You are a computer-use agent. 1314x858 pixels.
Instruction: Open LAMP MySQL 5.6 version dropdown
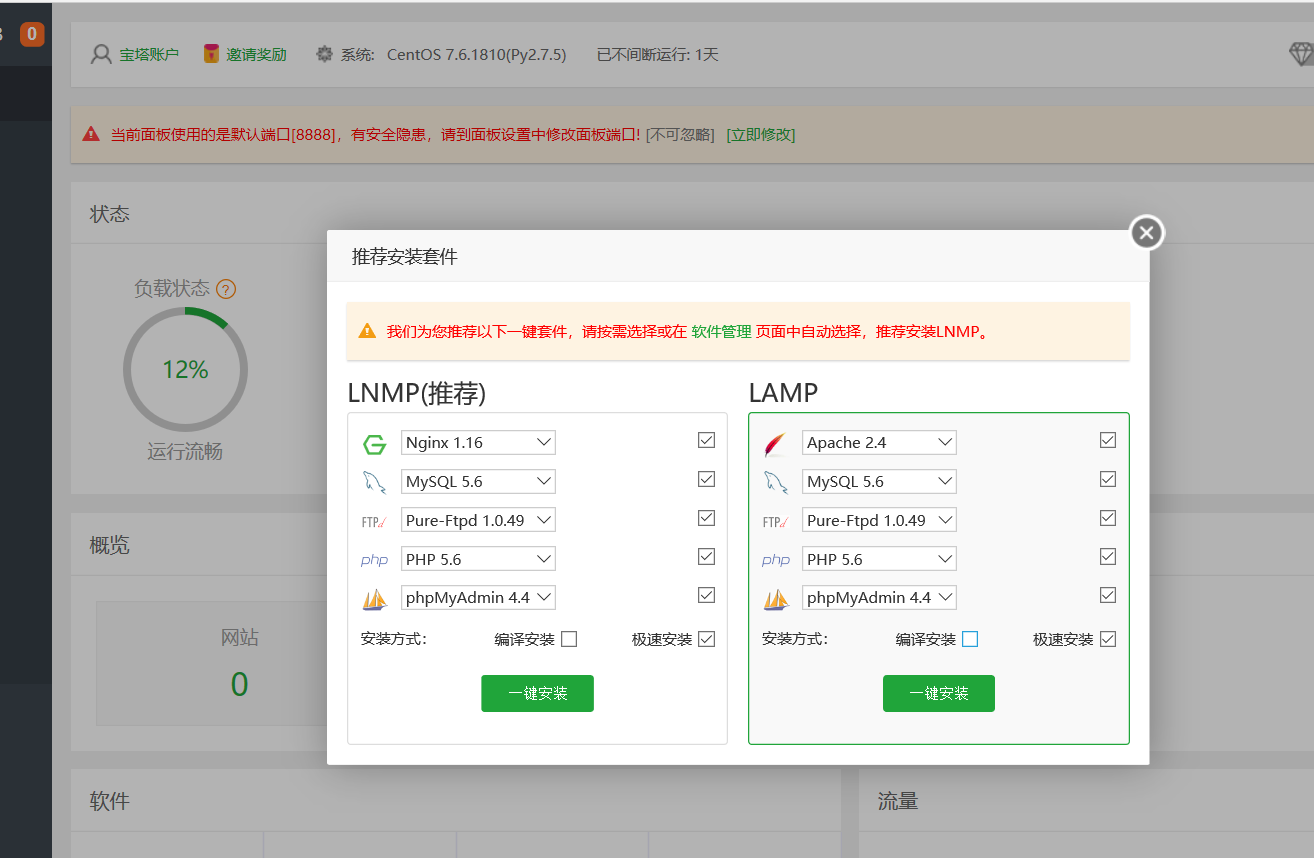(879, 481)
